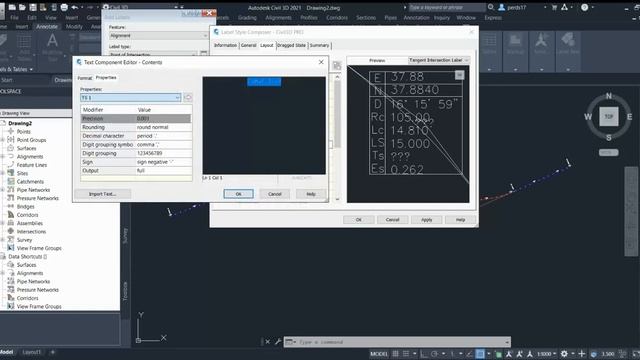Open the Properties dropdown in Text Component Editor
This screenshot has height=360, width=640.
click(x=131, y=98)
